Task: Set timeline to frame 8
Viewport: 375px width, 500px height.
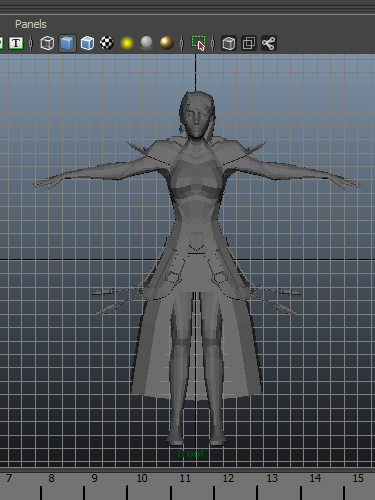Action: click(x=51, y=478)
